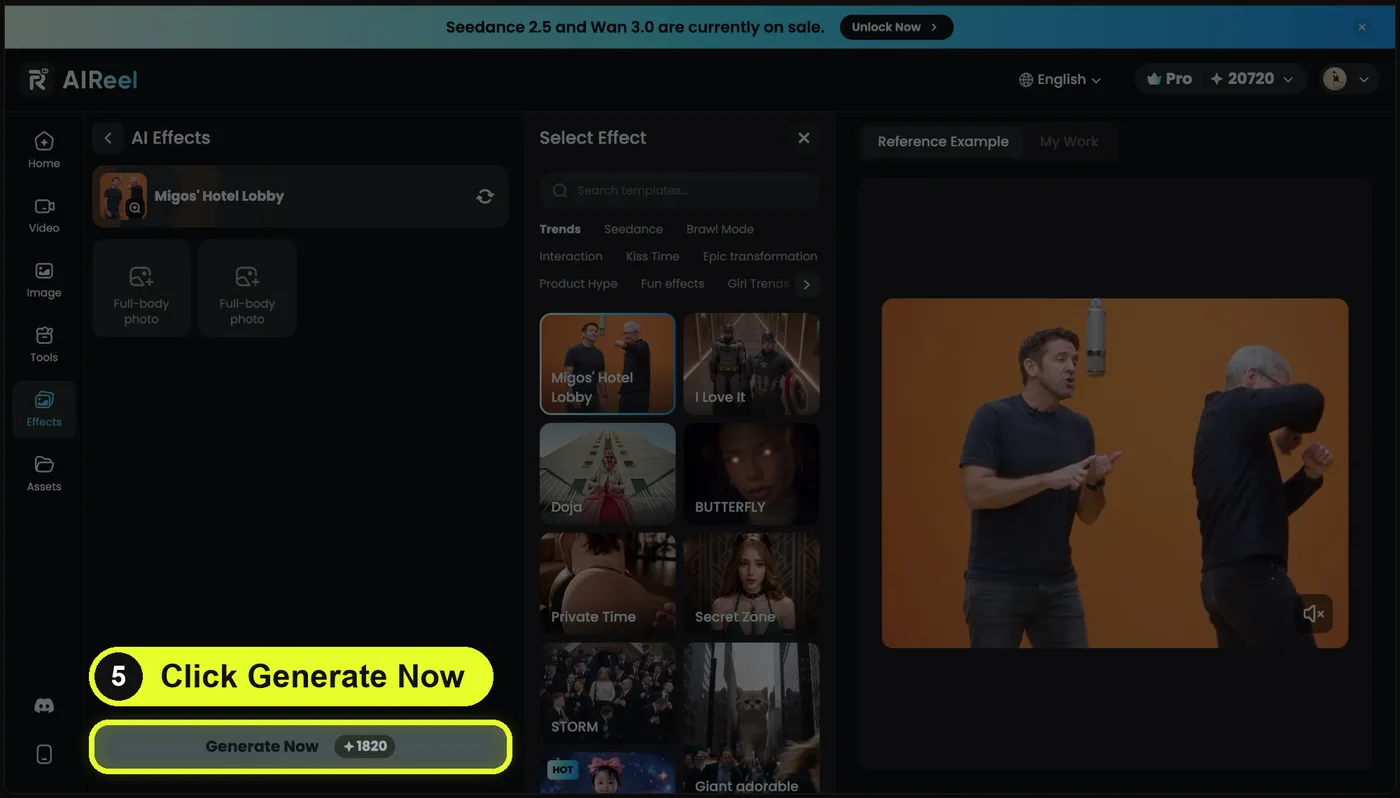Click Generate Now button
The height and width of the screenshot is (798, 1400).
[x=300, y=746]
